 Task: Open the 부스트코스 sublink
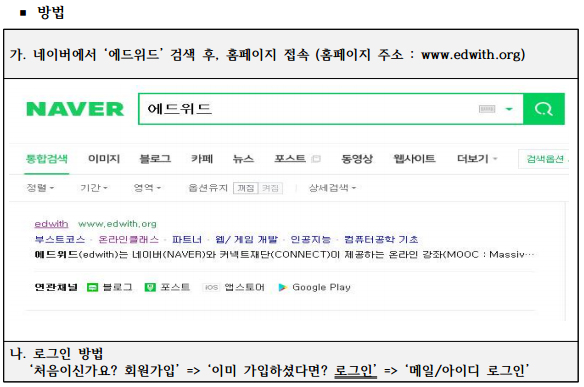click(60, 239)
